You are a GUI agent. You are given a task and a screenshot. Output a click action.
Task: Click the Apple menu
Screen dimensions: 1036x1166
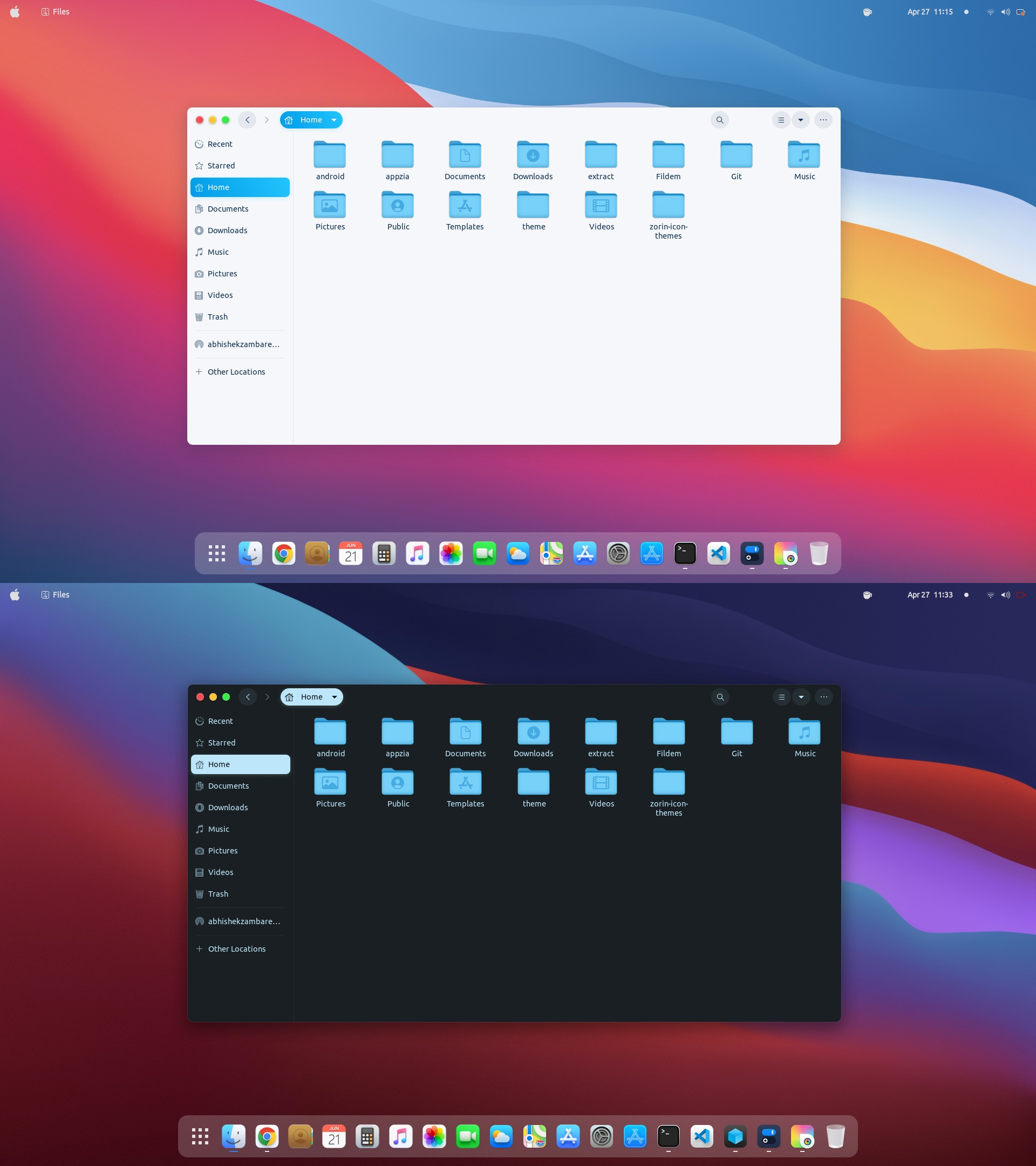tap(13, 11)
